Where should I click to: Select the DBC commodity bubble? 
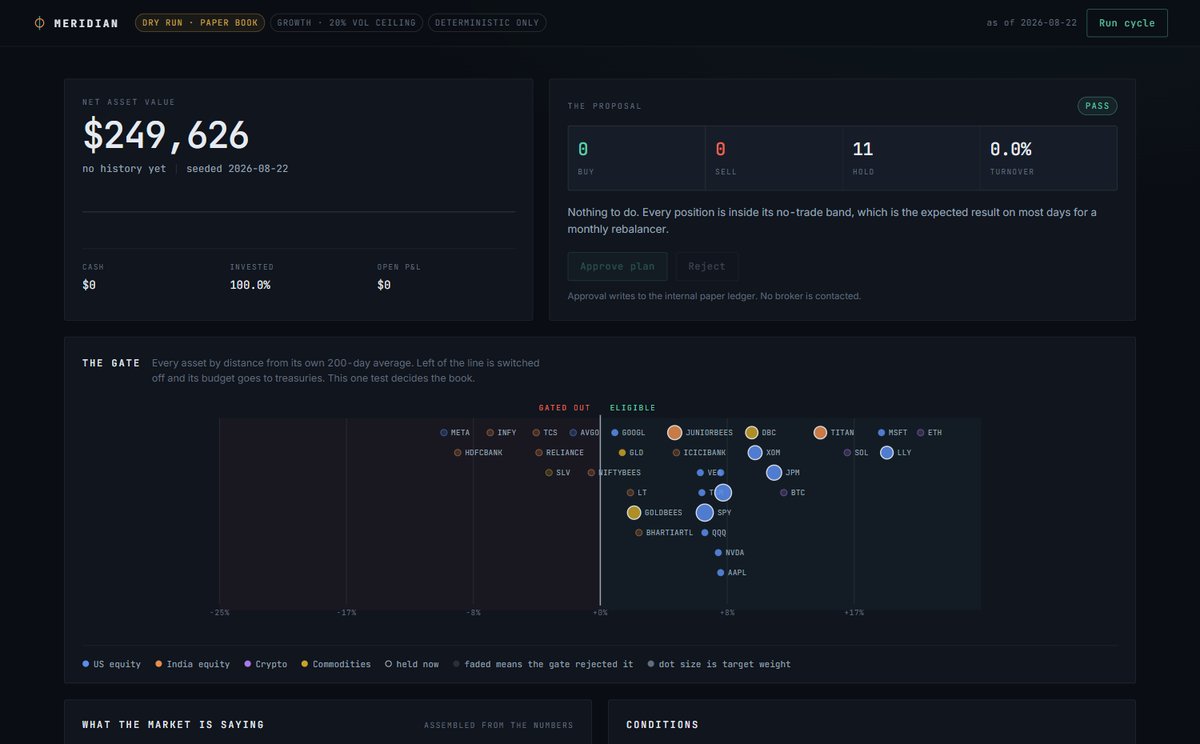pos(752,433)
